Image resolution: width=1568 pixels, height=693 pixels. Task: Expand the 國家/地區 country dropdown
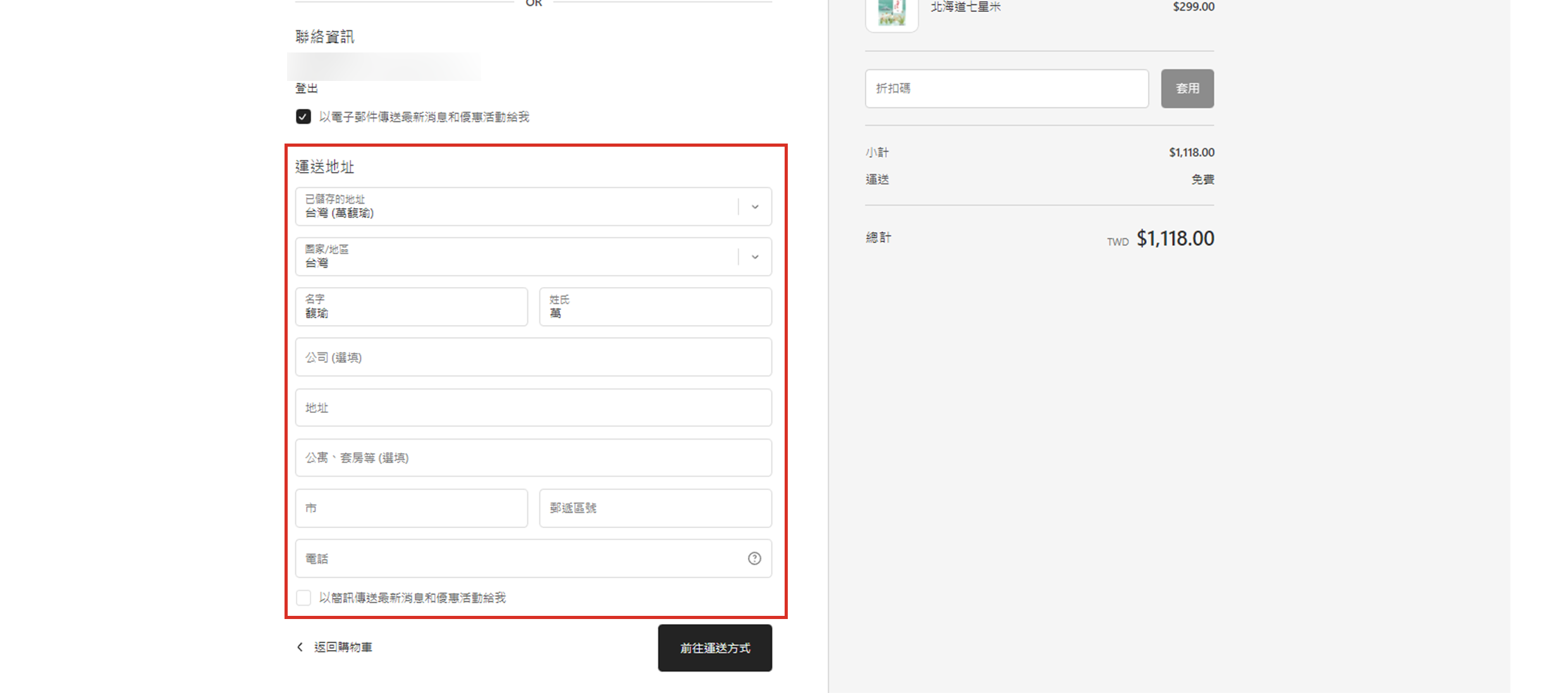[533, 257]
